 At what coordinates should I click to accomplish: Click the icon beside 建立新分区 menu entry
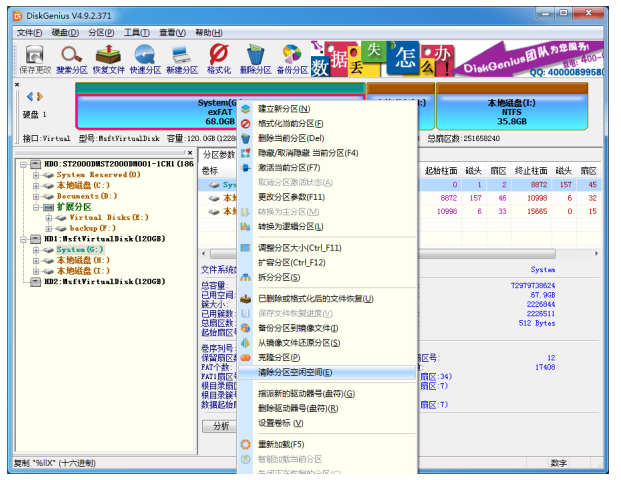pyautogui.click(x=246, y=109)
